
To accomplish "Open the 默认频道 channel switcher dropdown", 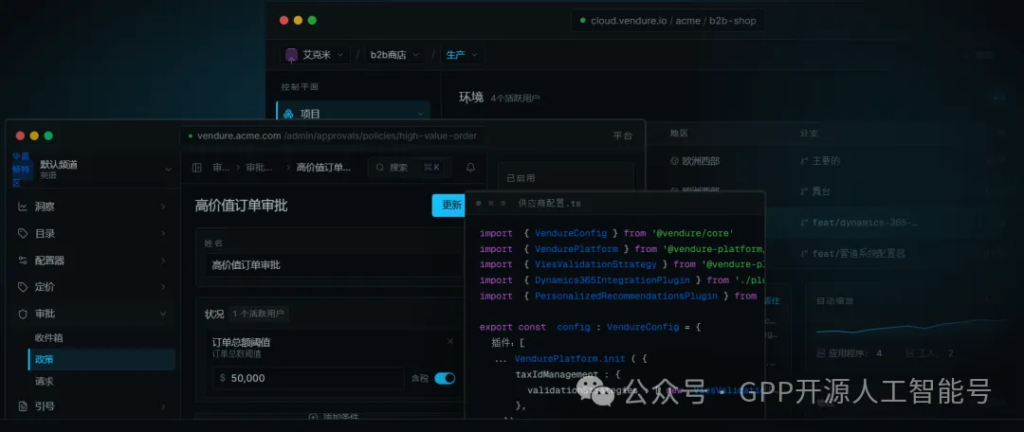I will (x=168, y=169).
